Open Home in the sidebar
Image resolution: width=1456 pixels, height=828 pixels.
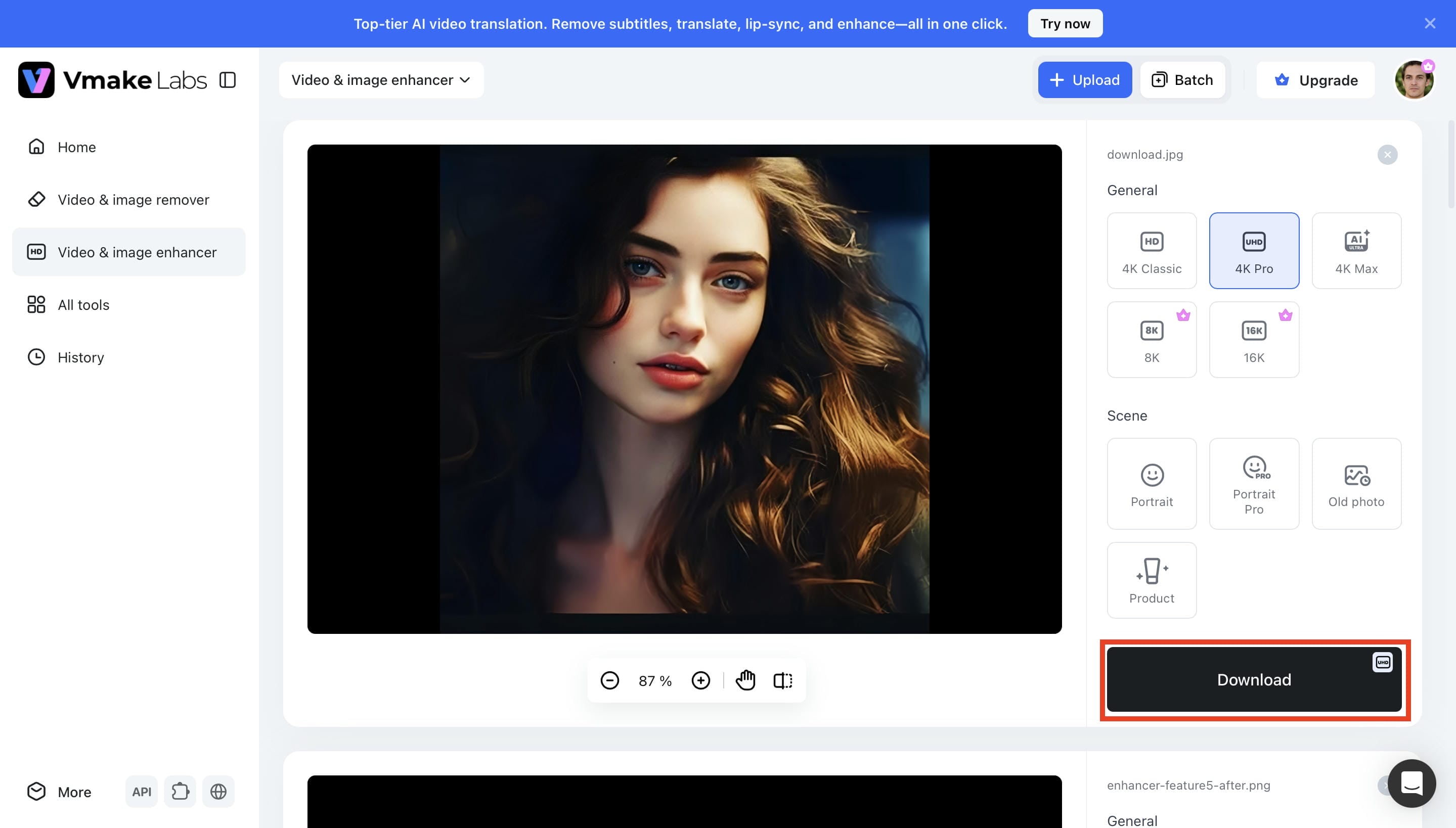(x=128, y=147)
